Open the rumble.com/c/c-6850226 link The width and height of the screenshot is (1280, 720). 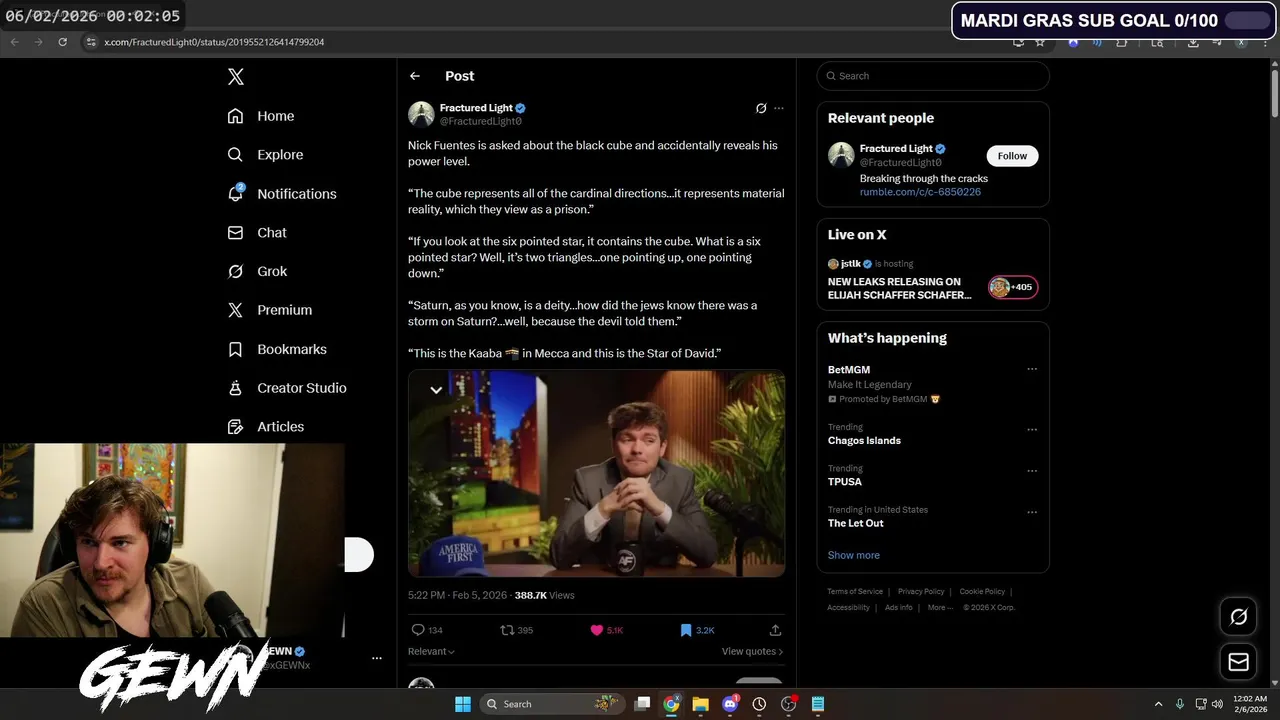(920, 192)
